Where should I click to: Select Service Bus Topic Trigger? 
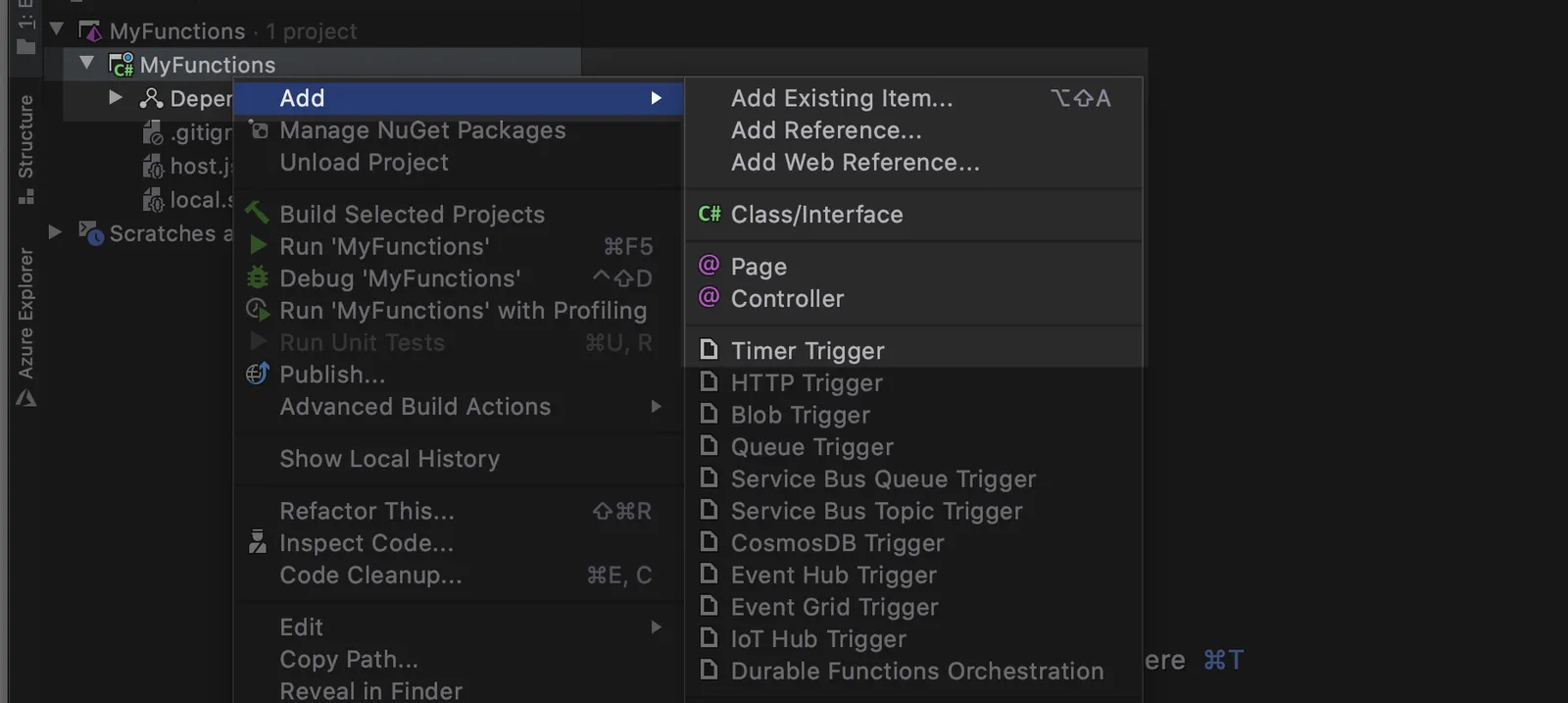pos(913,512)
